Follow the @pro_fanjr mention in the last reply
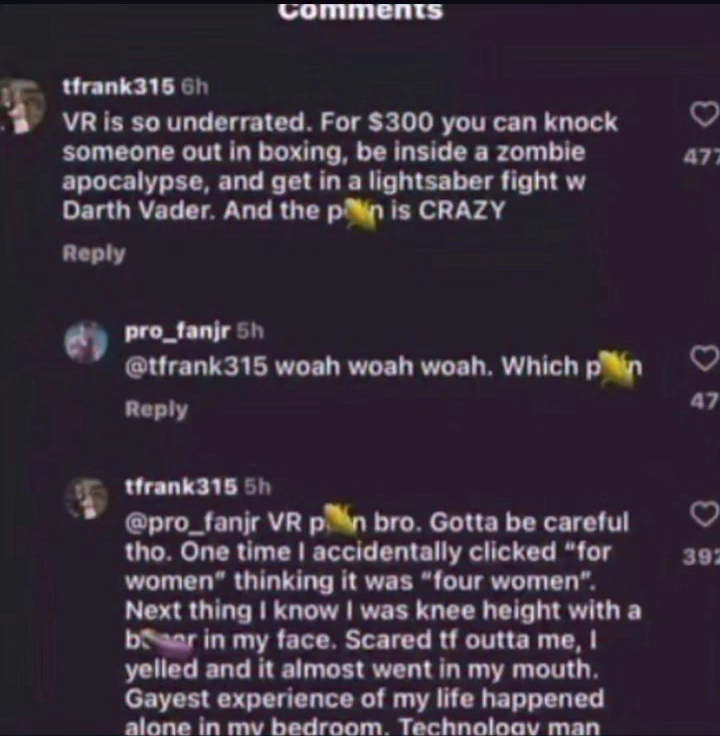This screenshot has width=720, height=736. click(x=192, y=523)
